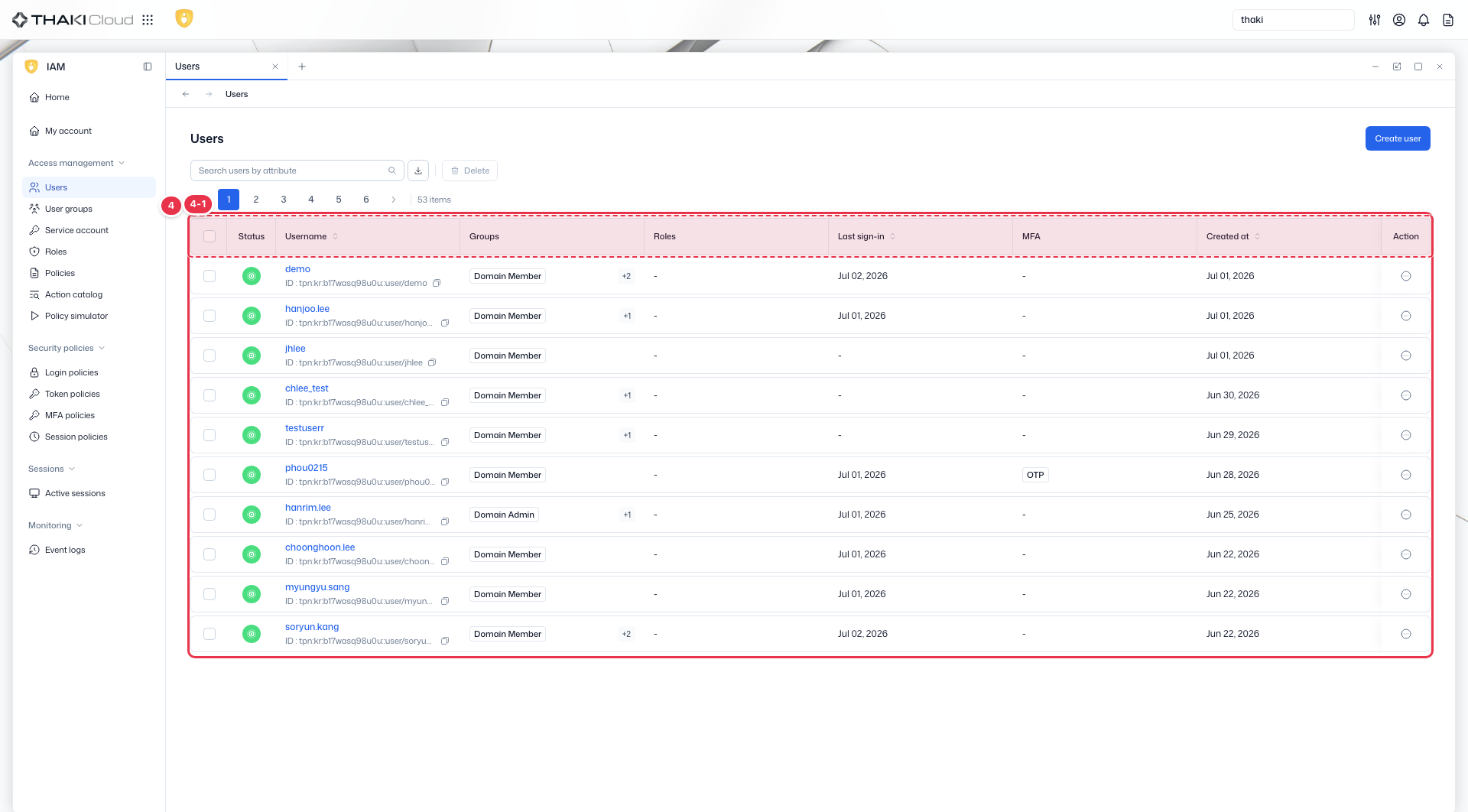Open the choonghoon.lee user link
Image resolution: width=1468 pixels, height=812 pixels.
pos(320,547)
